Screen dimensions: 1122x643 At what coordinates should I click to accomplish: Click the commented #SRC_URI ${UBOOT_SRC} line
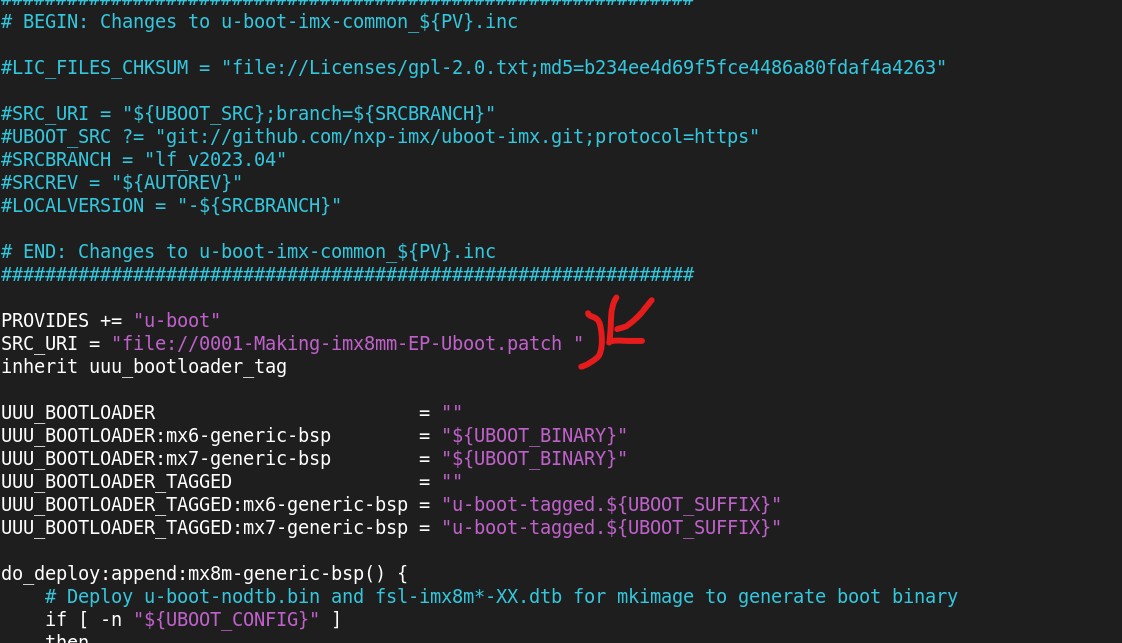click(x=248, y=113)
